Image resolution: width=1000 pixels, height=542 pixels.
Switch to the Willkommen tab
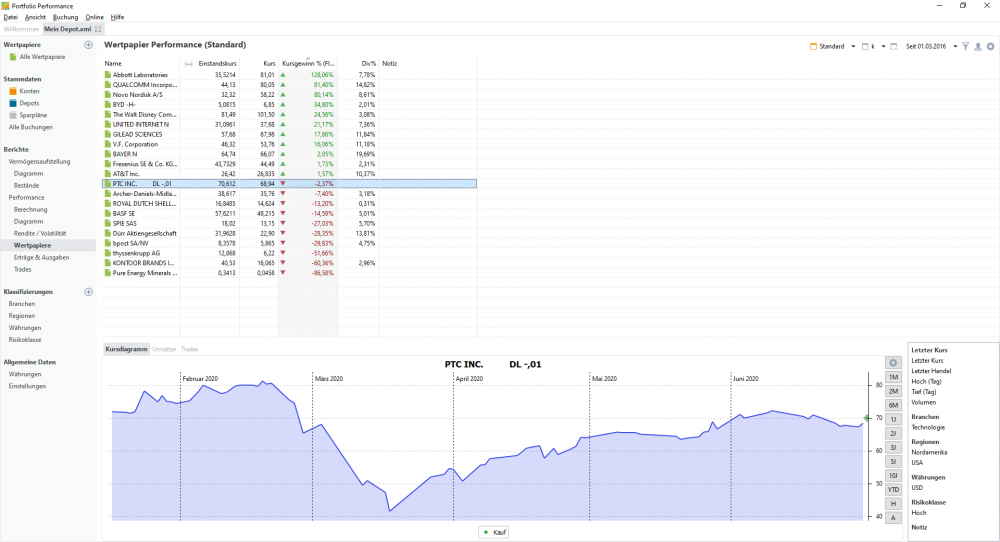(x=21, y=29)
